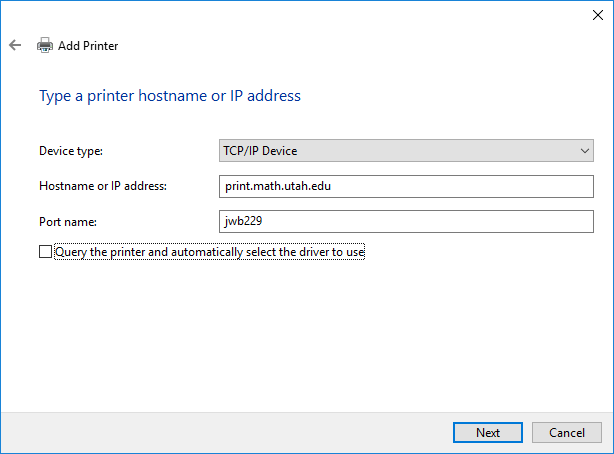Go back using the back arrow
This screenshot has height=454, width=614.
coord(15,45)
